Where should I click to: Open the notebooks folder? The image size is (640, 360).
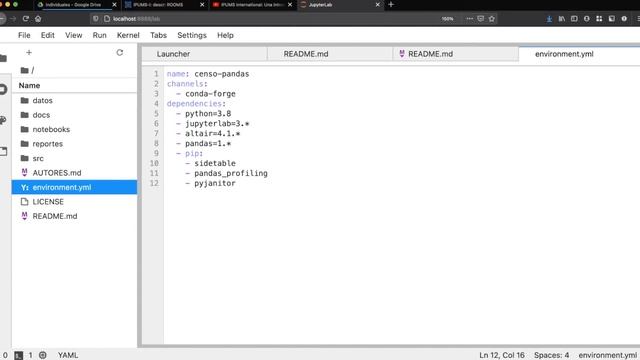(x=74, y=129)
